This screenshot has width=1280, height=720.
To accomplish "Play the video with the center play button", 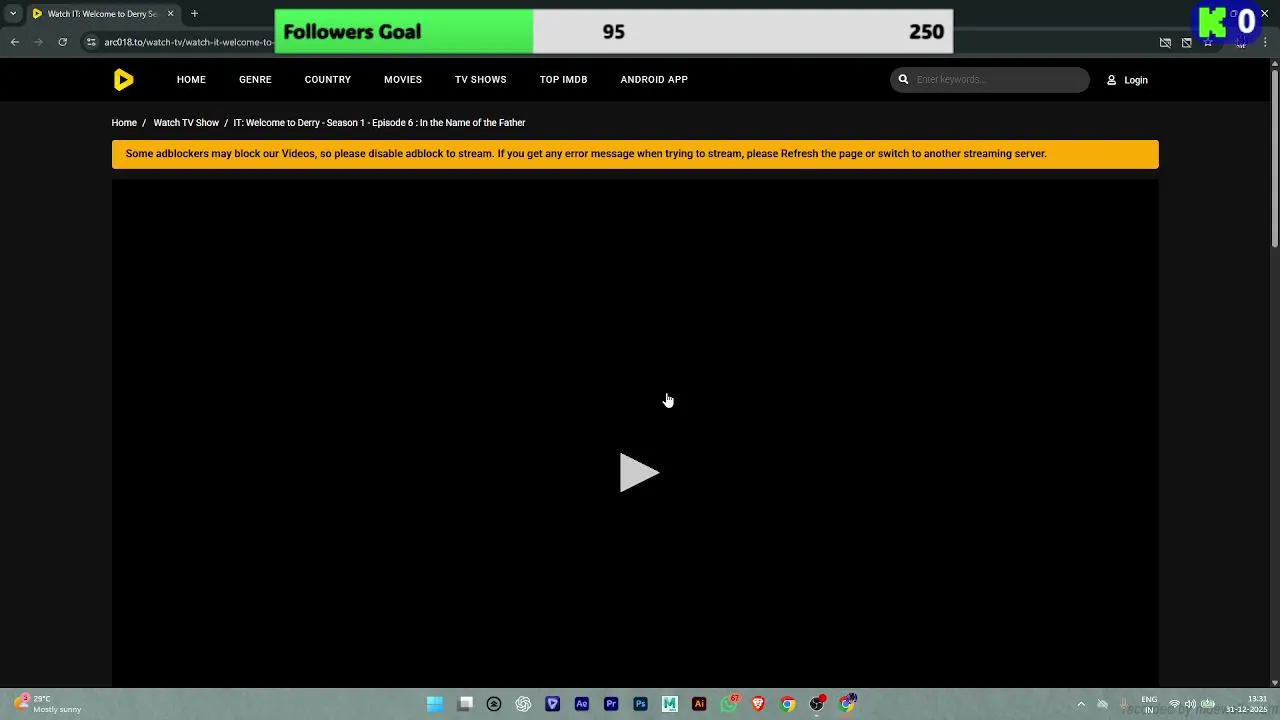I will click(639, 473).
